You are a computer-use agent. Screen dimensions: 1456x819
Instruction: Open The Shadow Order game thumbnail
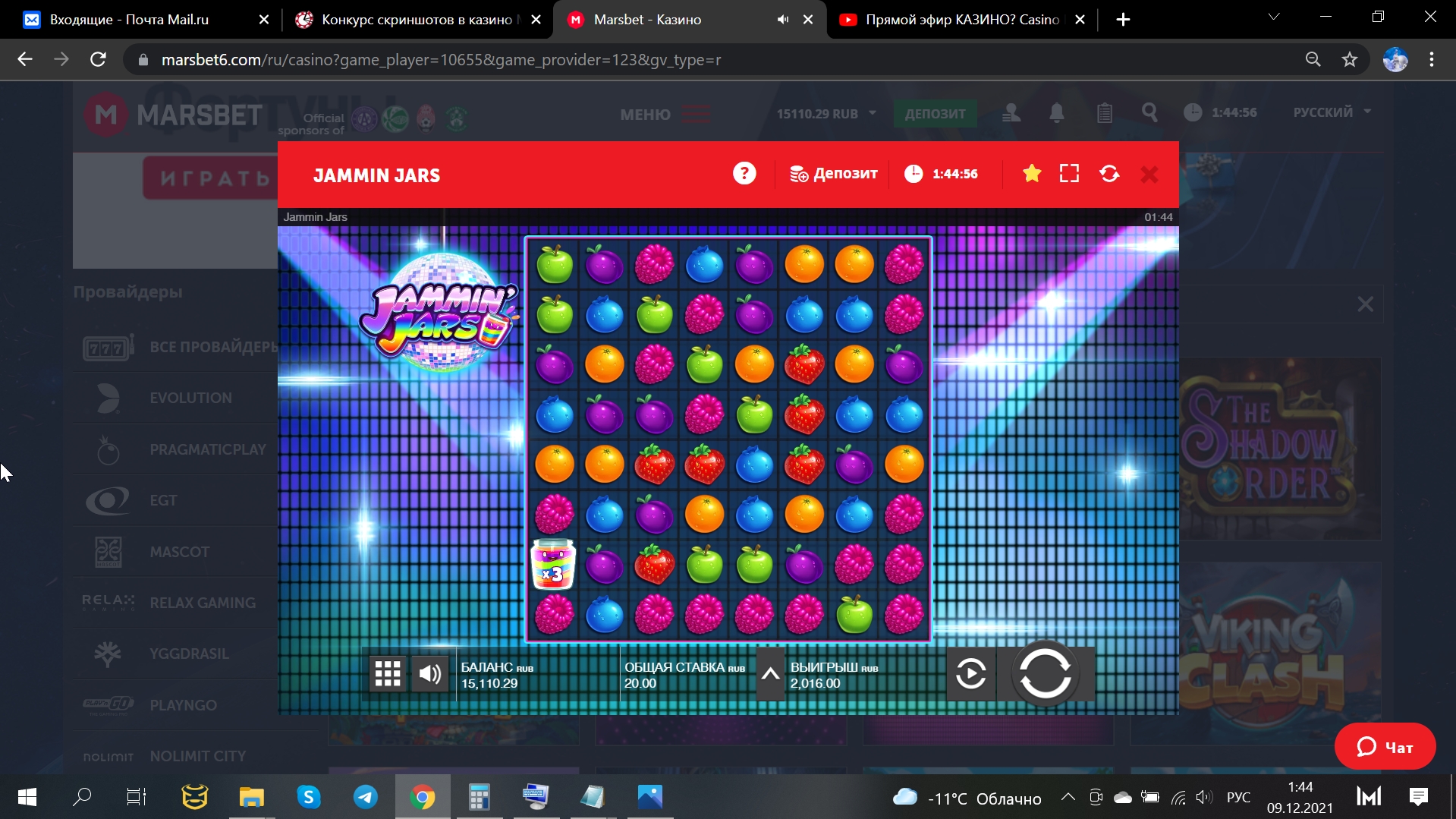tap(1280, 449)
